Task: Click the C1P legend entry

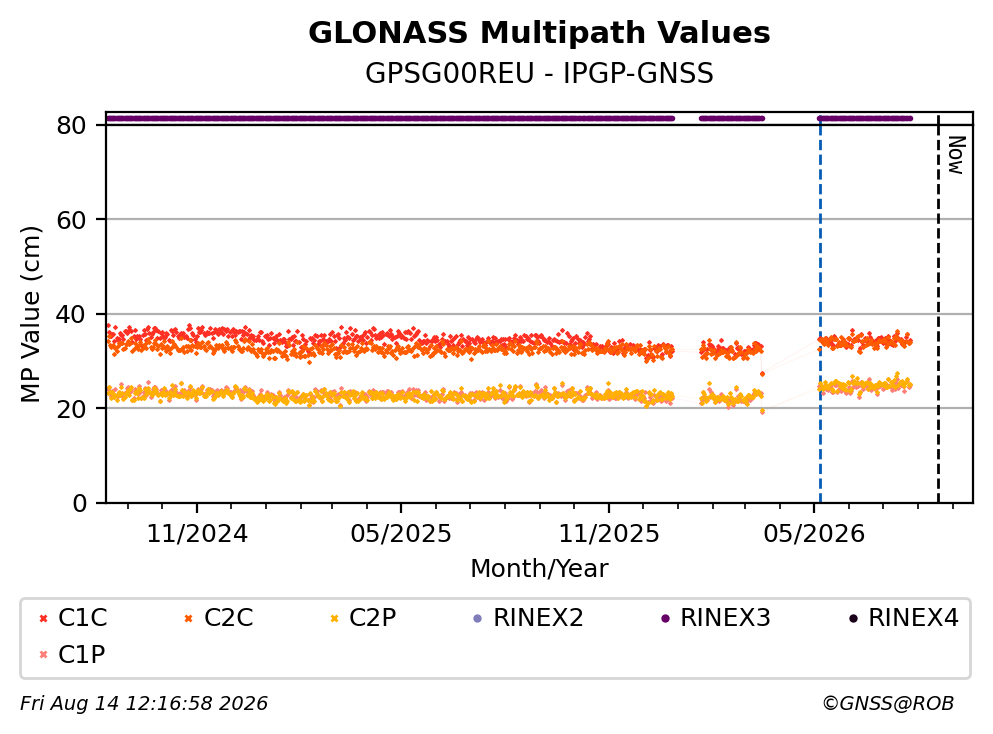Action: [72, 654]
